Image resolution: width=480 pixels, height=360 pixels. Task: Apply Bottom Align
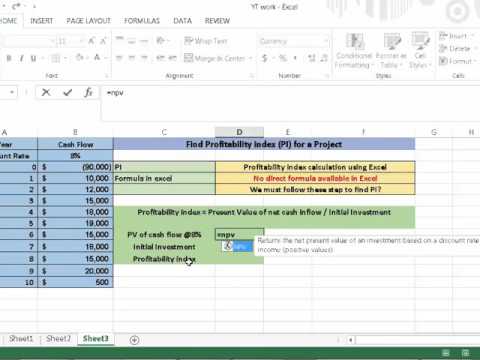point(144,41)
